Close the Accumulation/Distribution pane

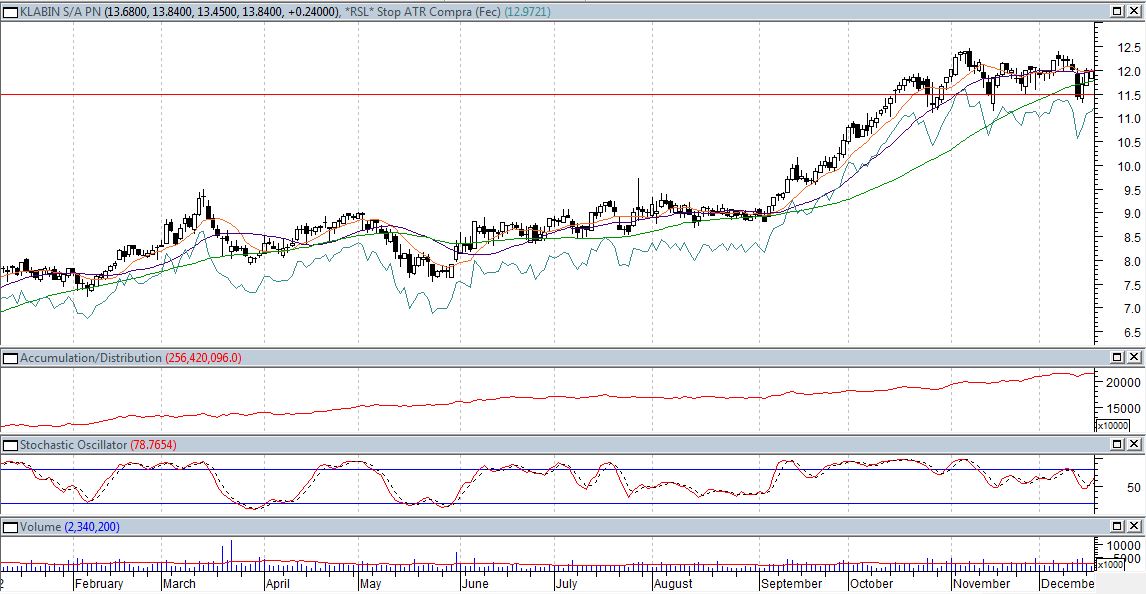(x=1134, y=358)
